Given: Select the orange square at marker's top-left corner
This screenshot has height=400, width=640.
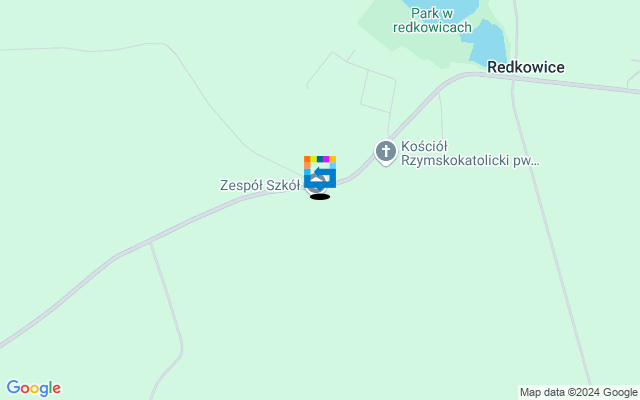Looking at the screenshot, I should [307, 159].
